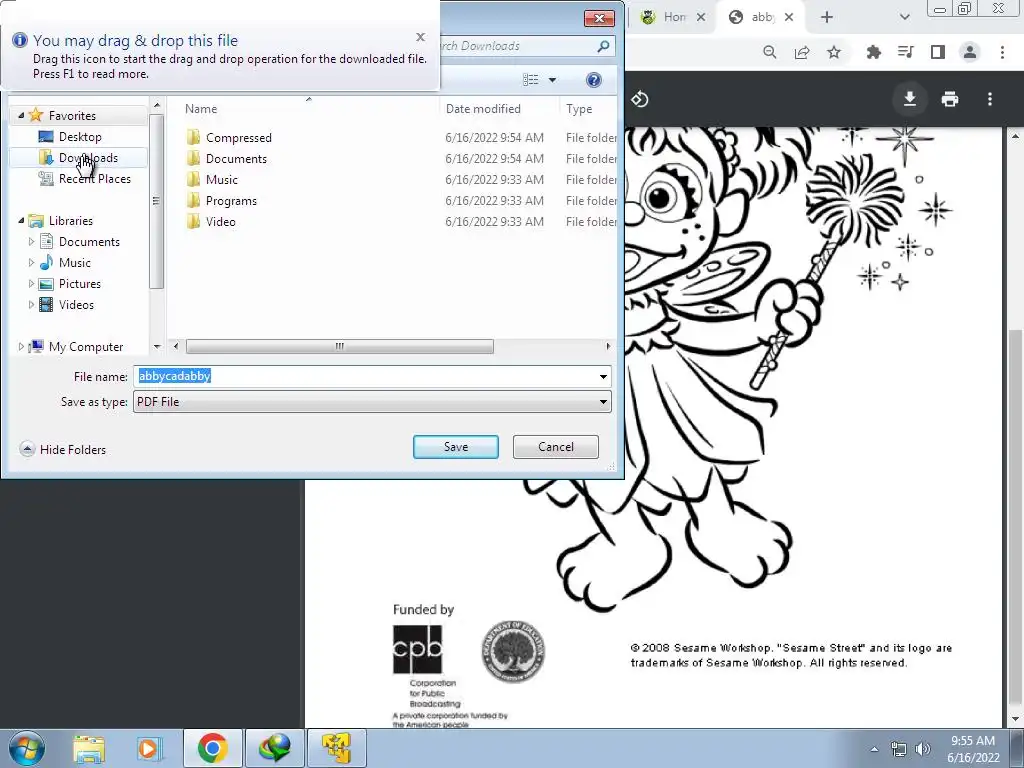
Task: Close the abby PDF tab
Action: tap(789, 18)
